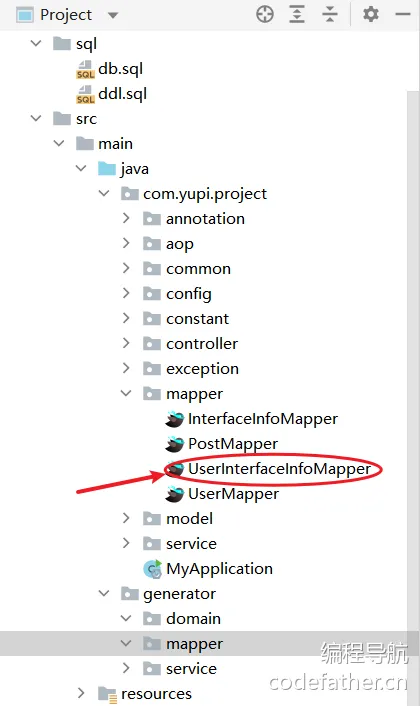Click the Expand All toolbar icon

point(297,14)
